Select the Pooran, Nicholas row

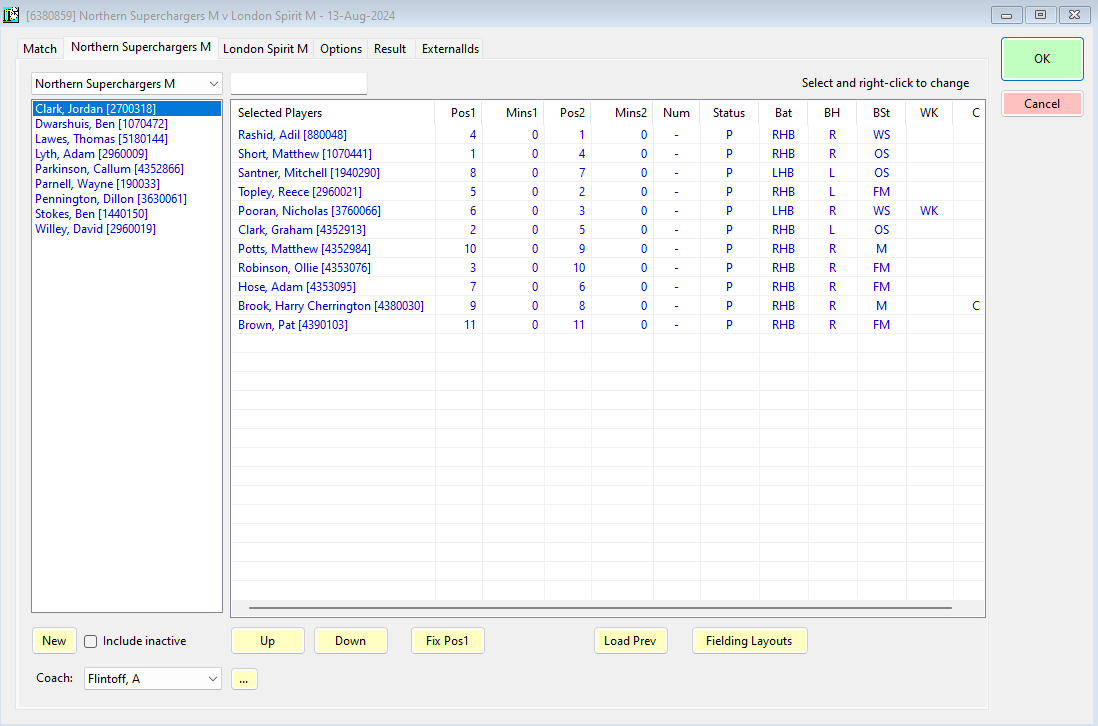(608, 211)
